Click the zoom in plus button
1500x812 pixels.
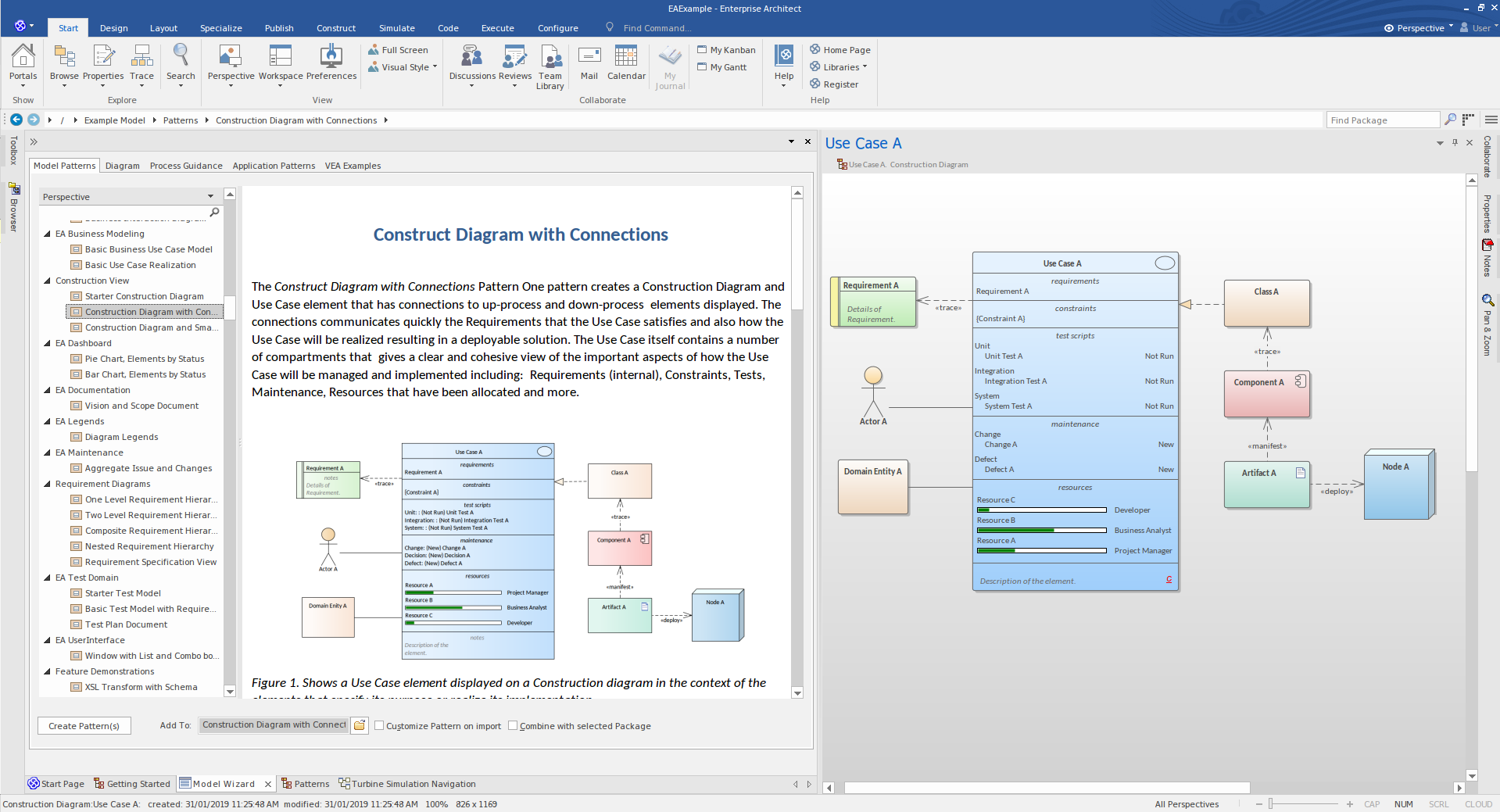click(x=1349, y=804)
